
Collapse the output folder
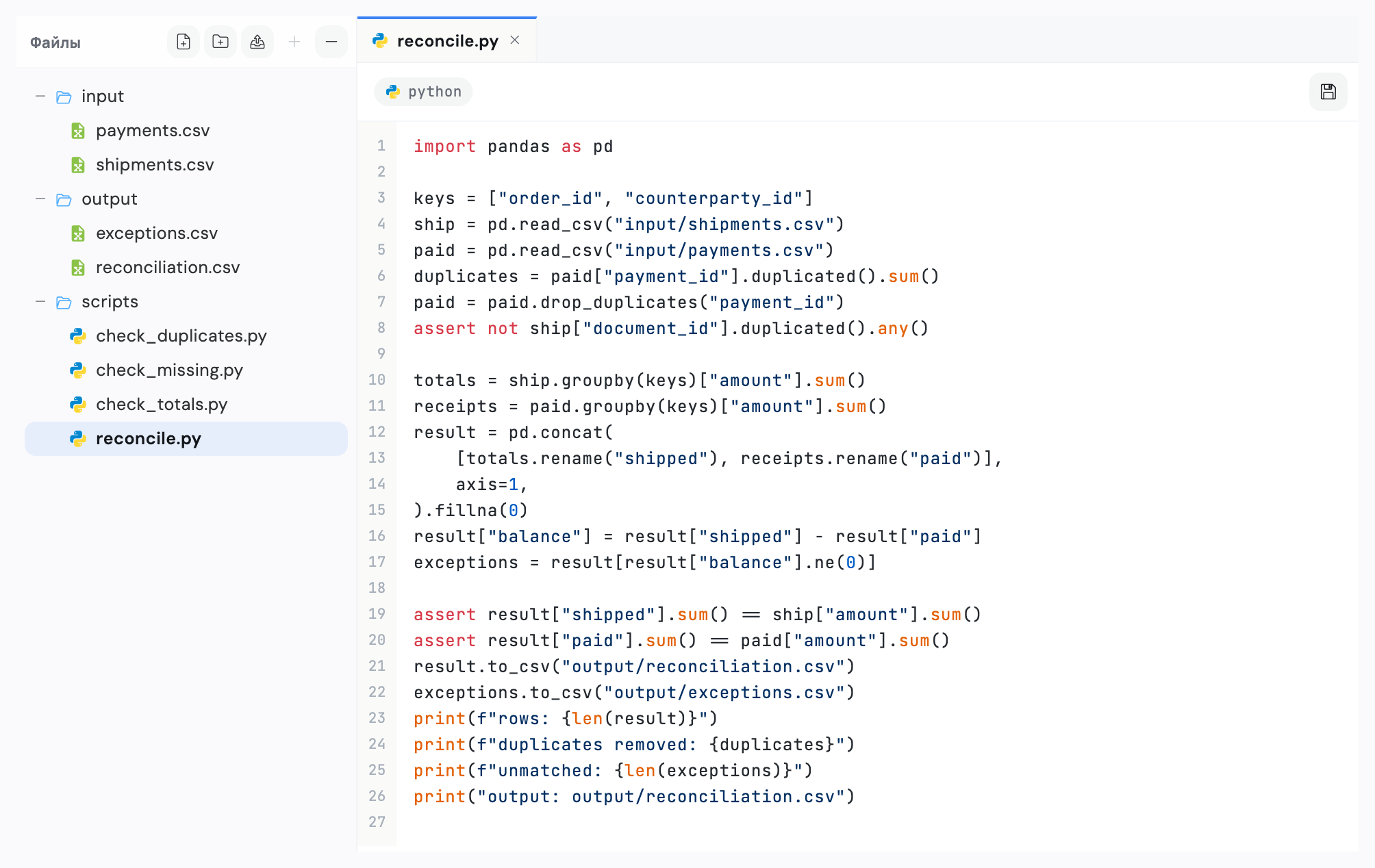40,199
